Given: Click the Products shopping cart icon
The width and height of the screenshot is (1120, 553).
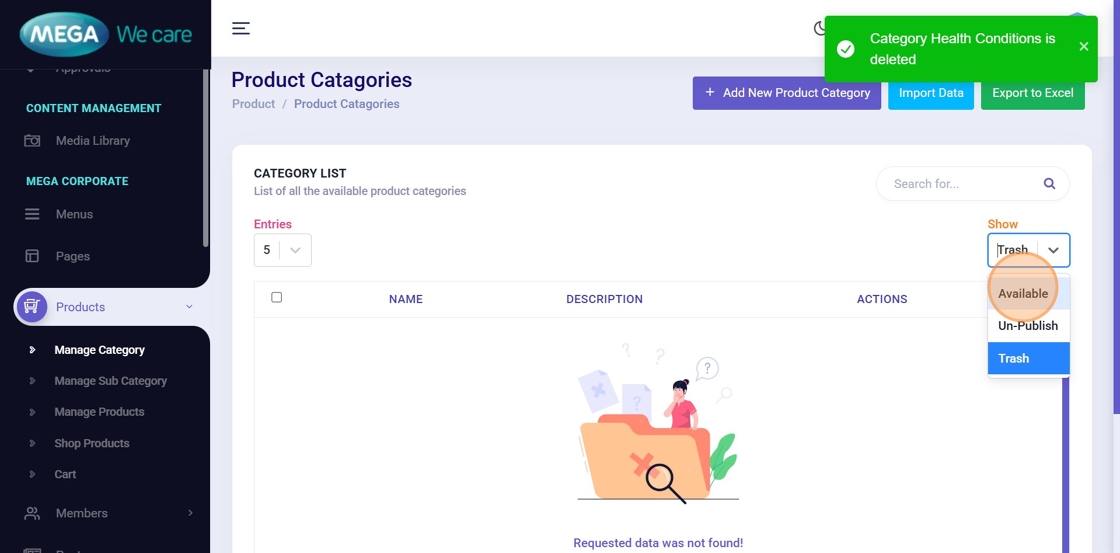Looking at the screenshot, I should pos(32,307).
